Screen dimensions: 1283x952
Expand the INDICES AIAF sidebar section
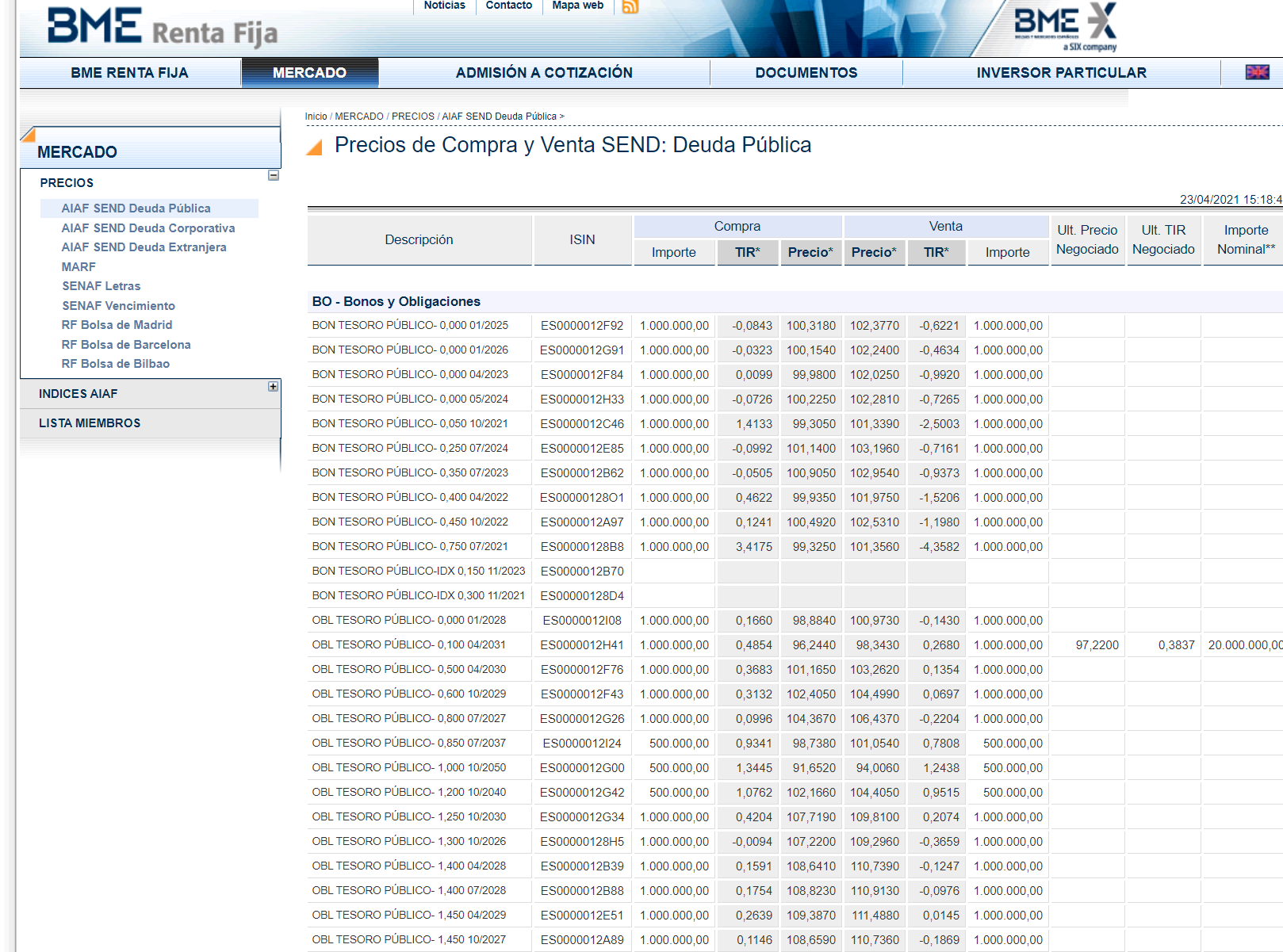(273, 387)
